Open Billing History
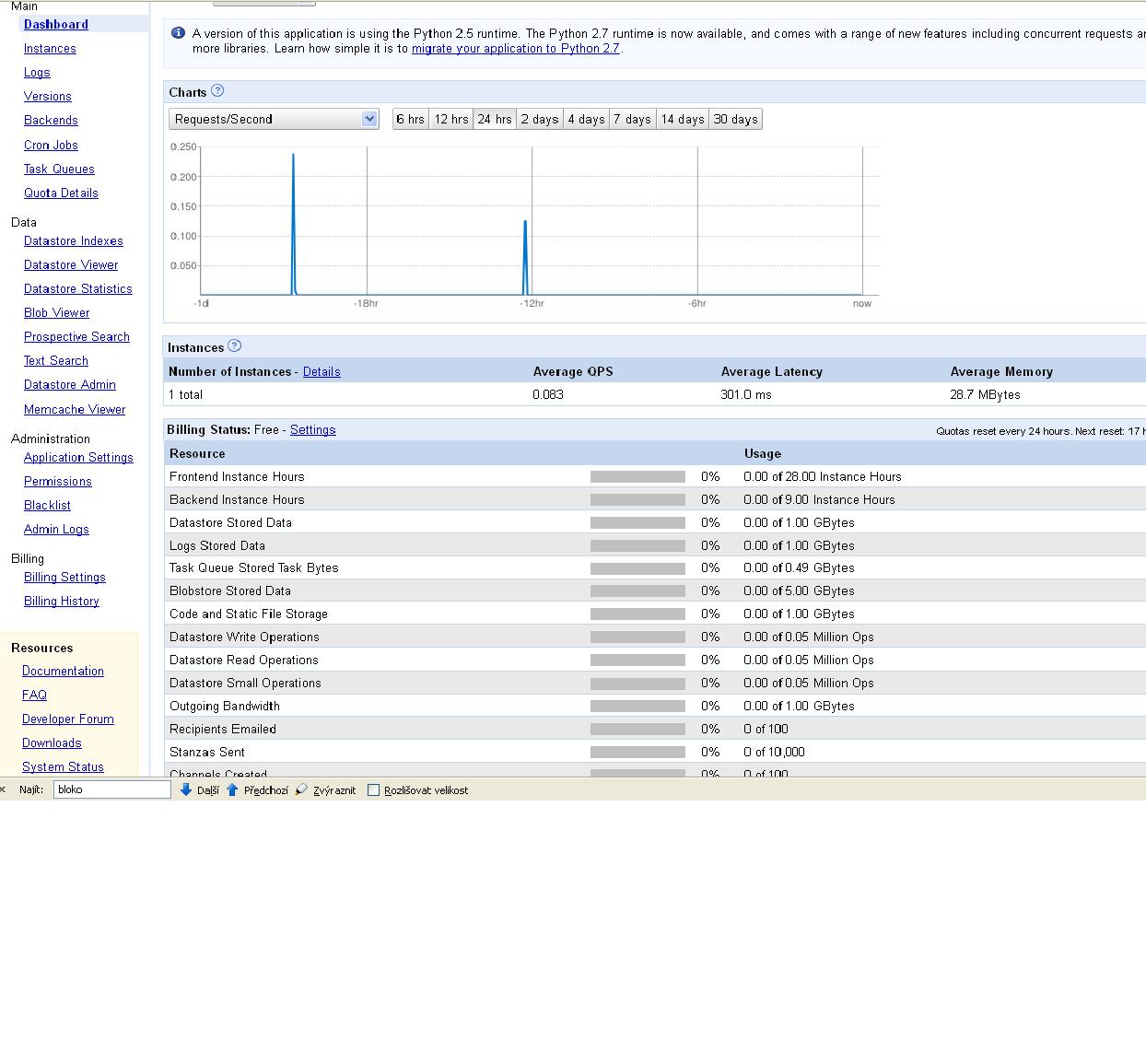 click(x=62, y=601)
